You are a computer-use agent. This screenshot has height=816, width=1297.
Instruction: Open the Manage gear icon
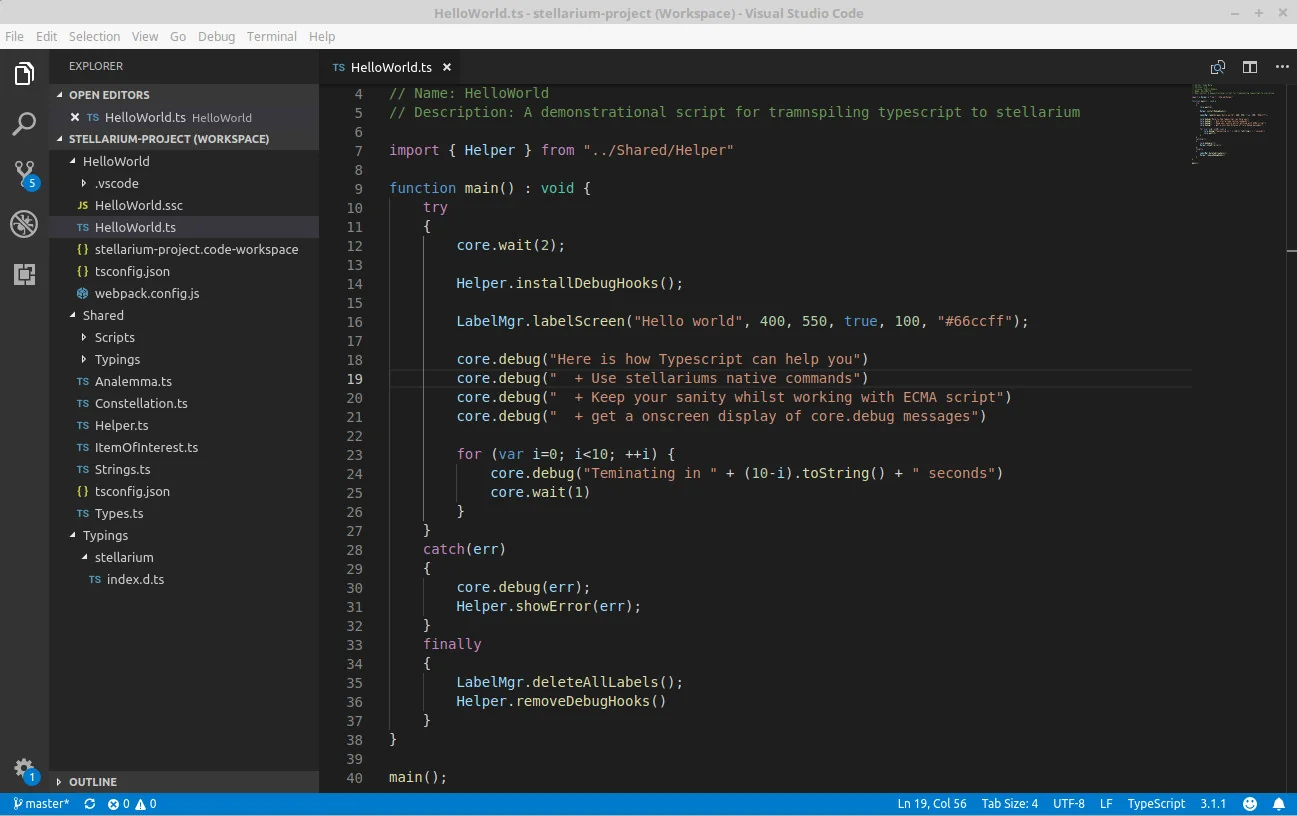point(24,770)
